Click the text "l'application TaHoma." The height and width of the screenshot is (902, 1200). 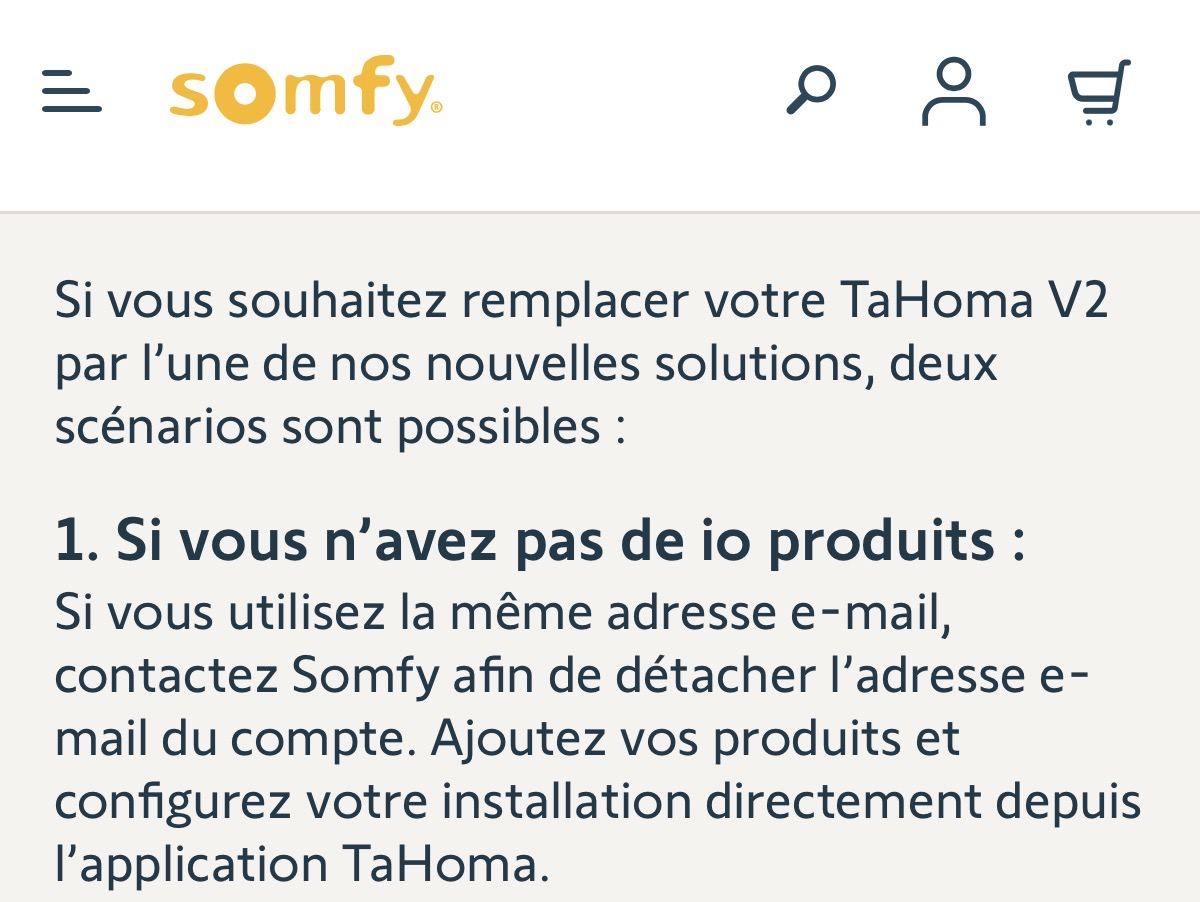(302, 864)
